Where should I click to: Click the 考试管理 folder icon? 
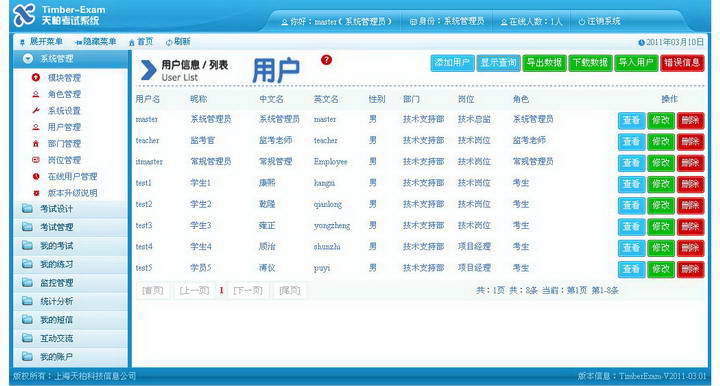(x=28, y=227)
